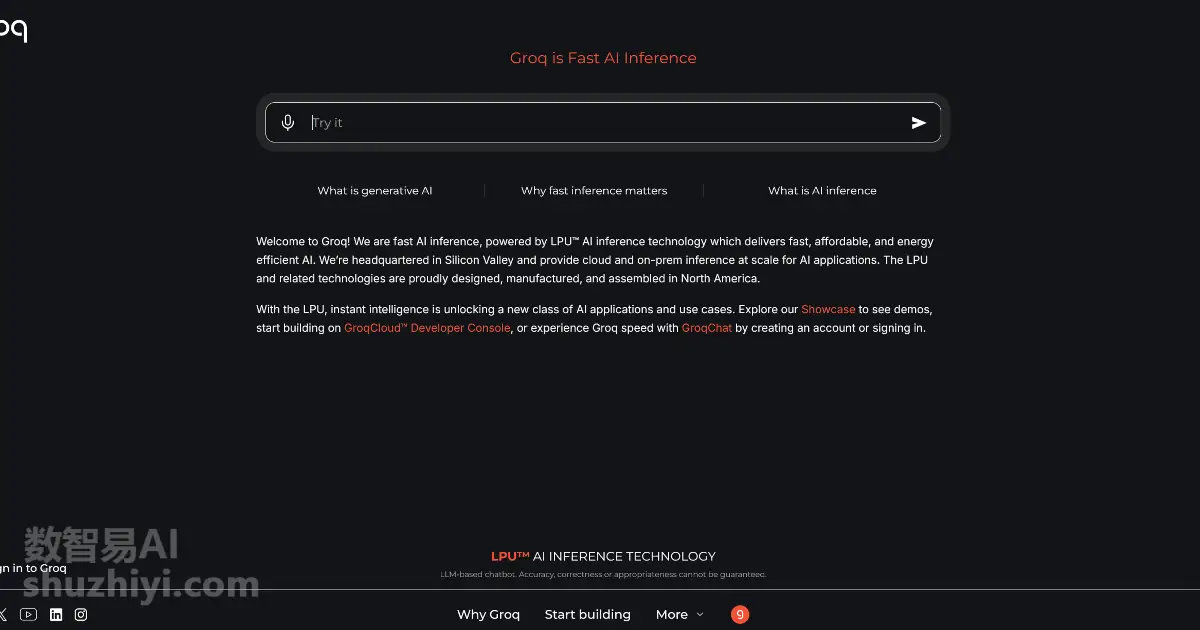1200x630 pixels.
Task: Choose the 'What is generative AI' prompt
Action: pos(375,191)
